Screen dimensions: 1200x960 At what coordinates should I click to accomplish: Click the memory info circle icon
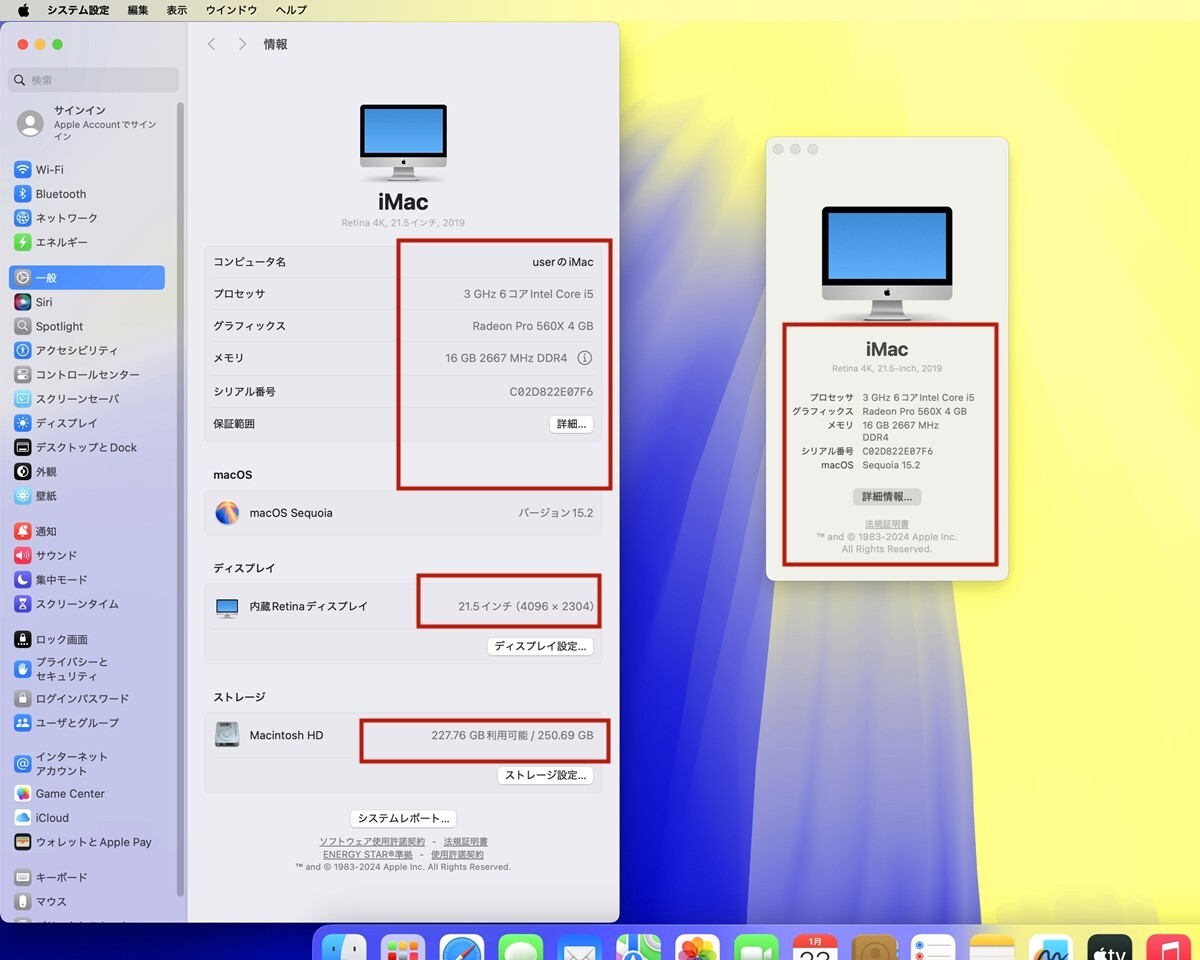click(585, 358)
